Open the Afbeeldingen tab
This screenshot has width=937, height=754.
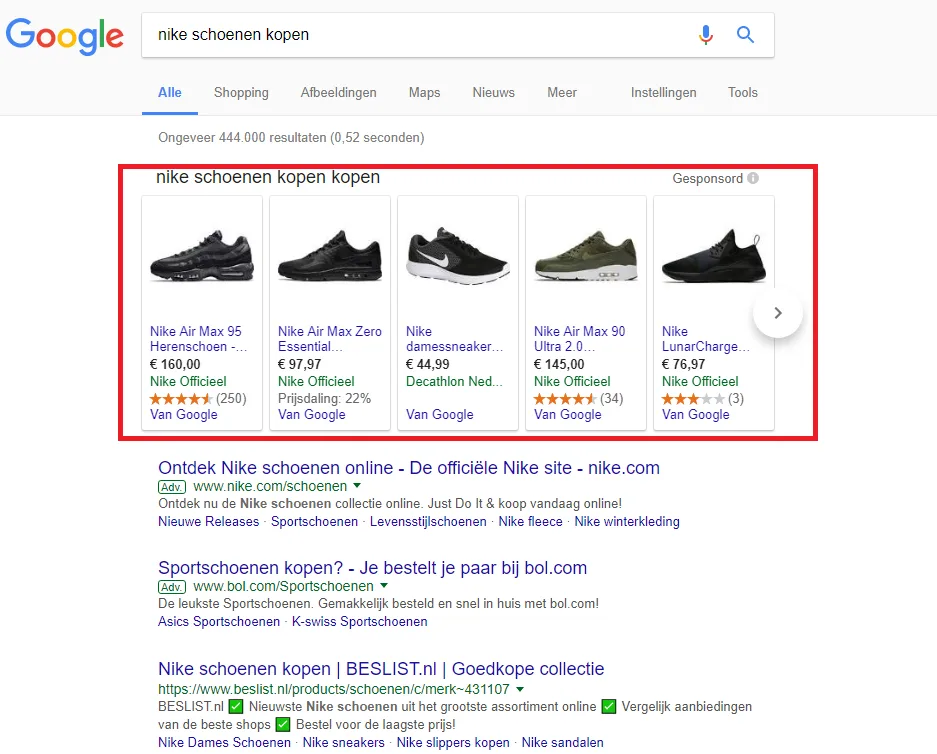pos(338,93)
